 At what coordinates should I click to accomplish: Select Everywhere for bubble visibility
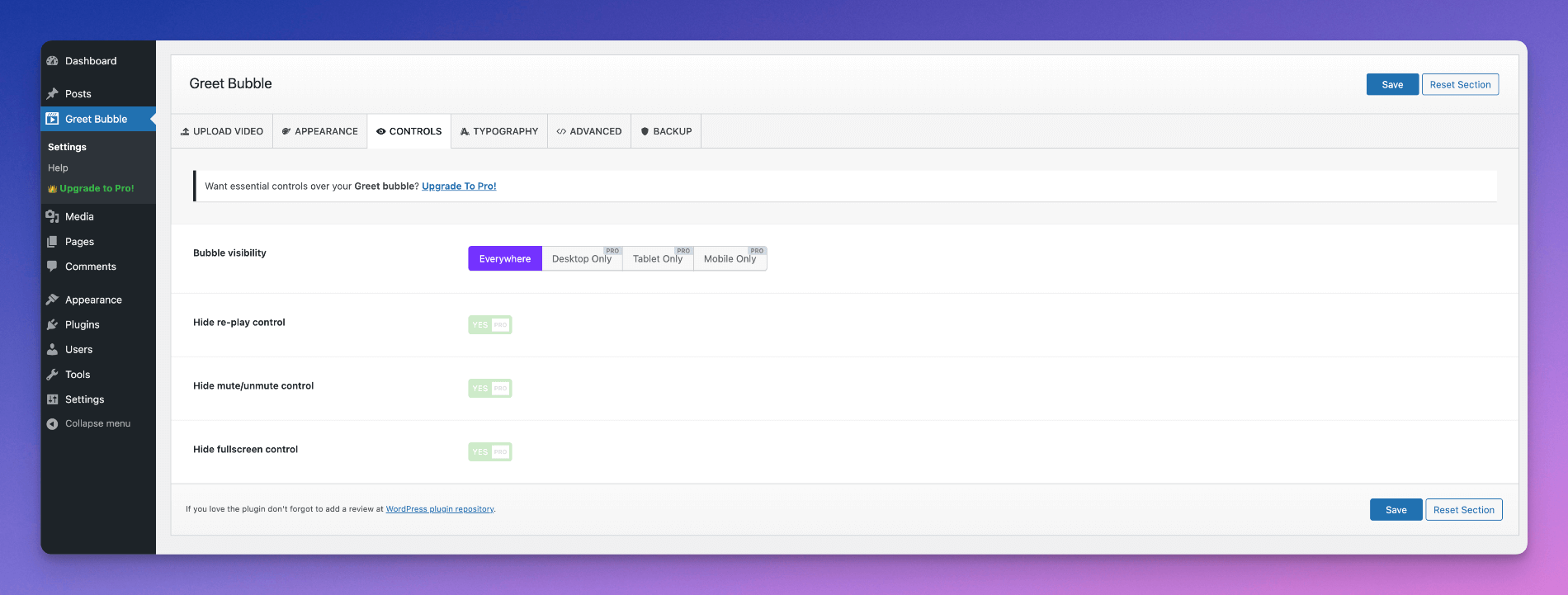pos(505,258)
